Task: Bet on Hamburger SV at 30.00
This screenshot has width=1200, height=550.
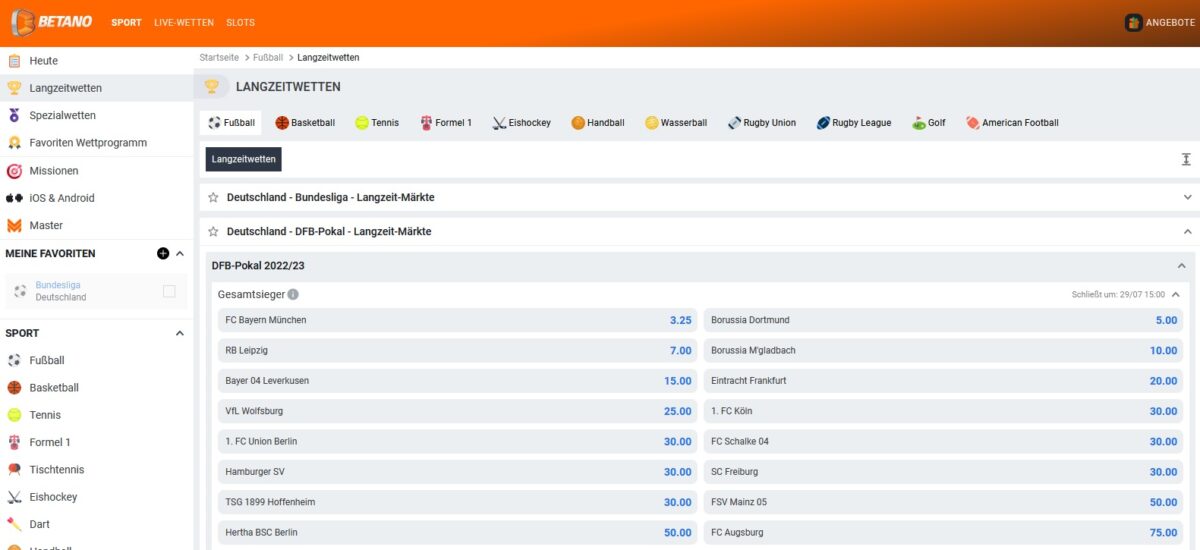Action: tap(458, 472)
